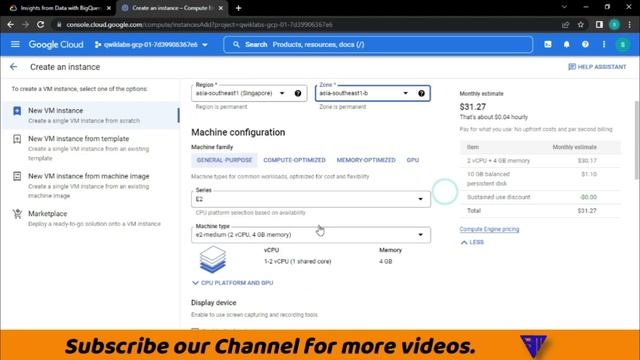The height and width of the screenshot is (360, 640).
Task: Click the Marketplace cart icon
Action: [x=17, y=214]
